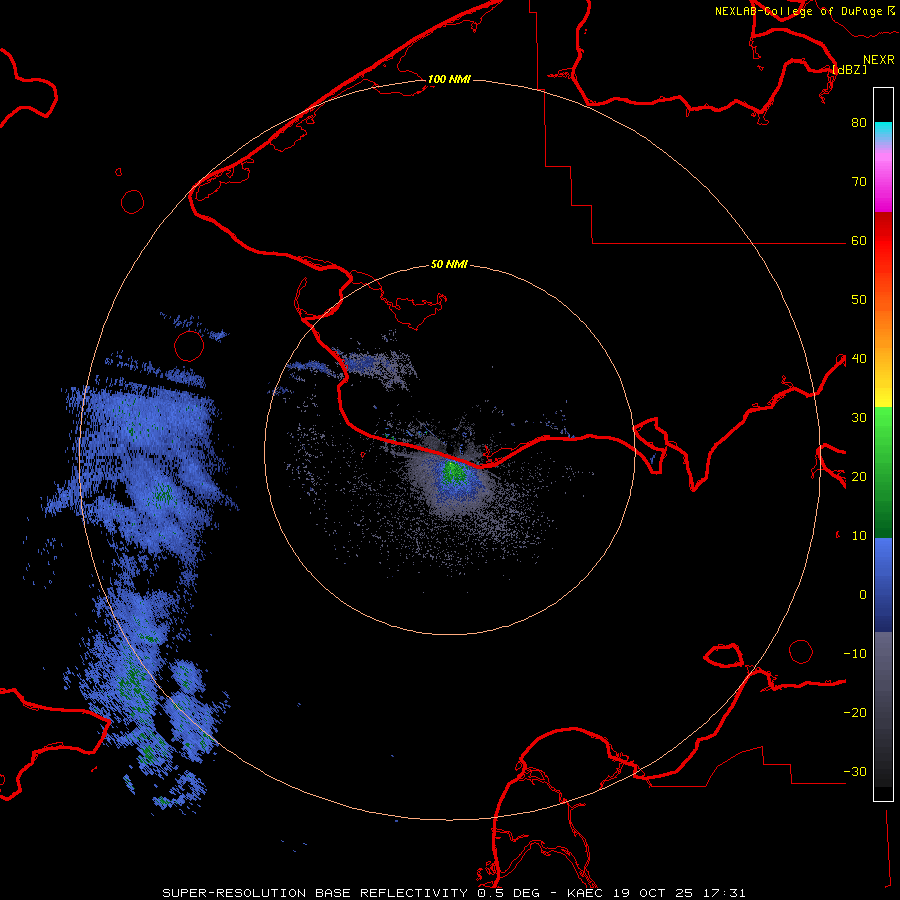Screen dimensions: 900x900
Task: Click the -20 value on the color scale
Action: [x=855, y=713]
